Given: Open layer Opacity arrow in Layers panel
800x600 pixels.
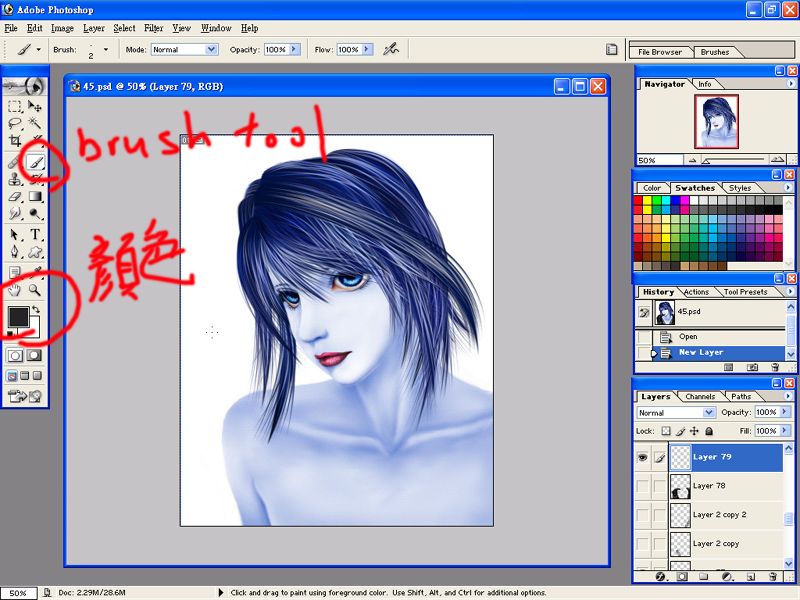Looking at the screenshot, I should point(785,412).
